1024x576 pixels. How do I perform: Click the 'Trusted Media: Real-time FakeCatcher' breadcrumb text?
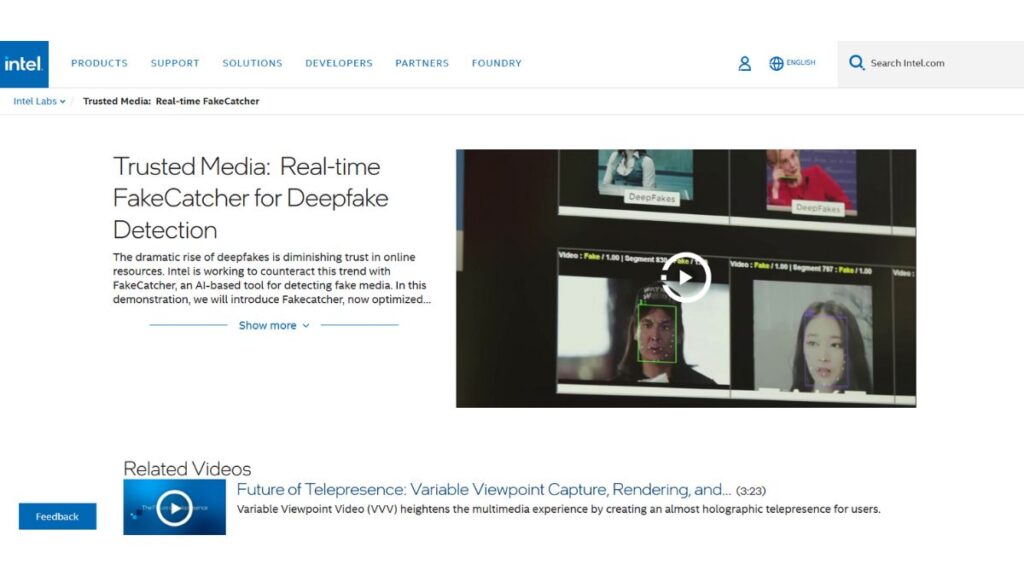click(171, 101)
